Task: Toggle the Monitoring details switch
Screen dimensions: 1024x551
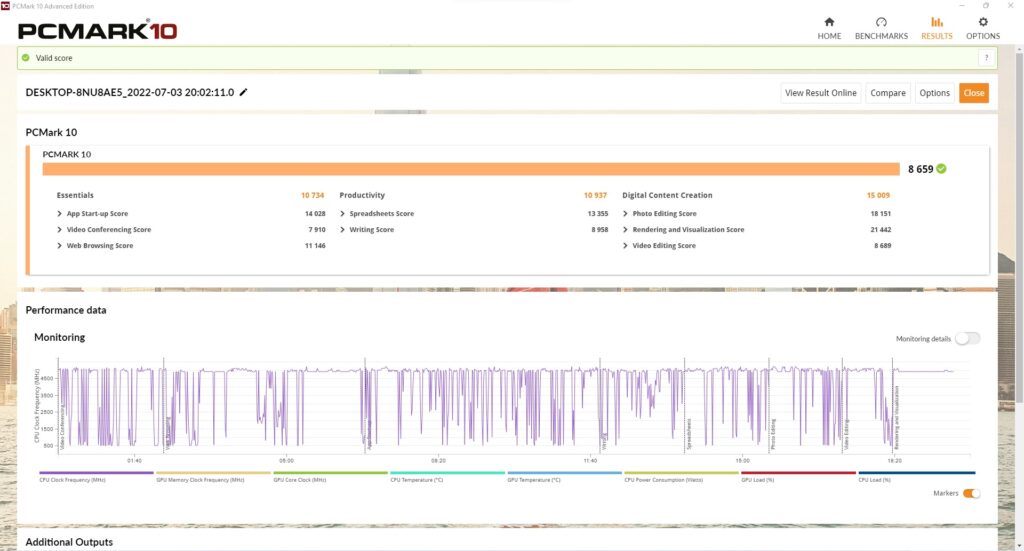Action: pos(967,339)
